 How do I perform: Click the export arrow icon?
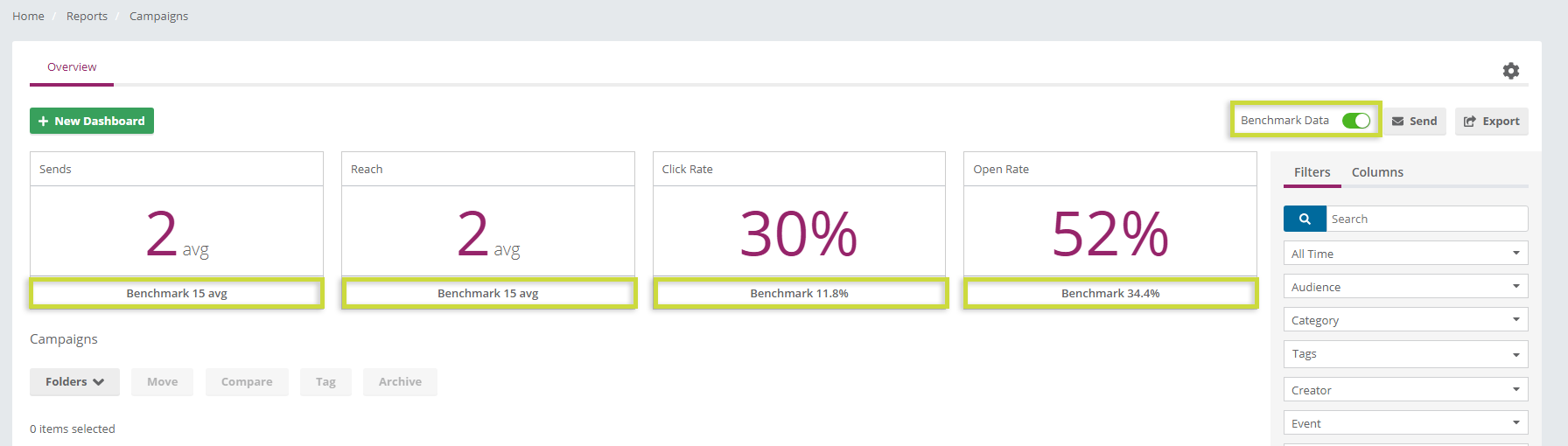click(1470, 122)
